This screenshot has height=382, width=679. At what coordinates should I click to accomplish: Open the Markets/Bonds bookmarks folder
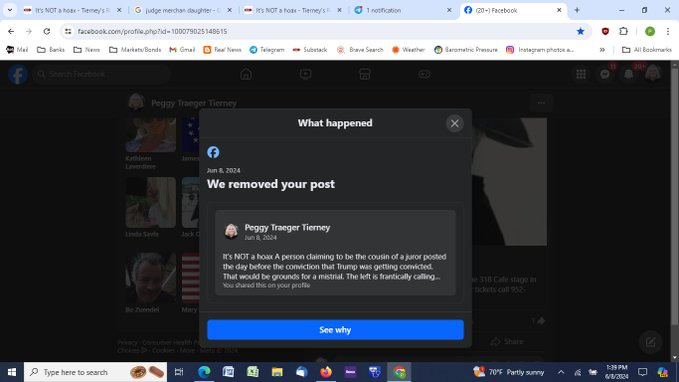135,50
